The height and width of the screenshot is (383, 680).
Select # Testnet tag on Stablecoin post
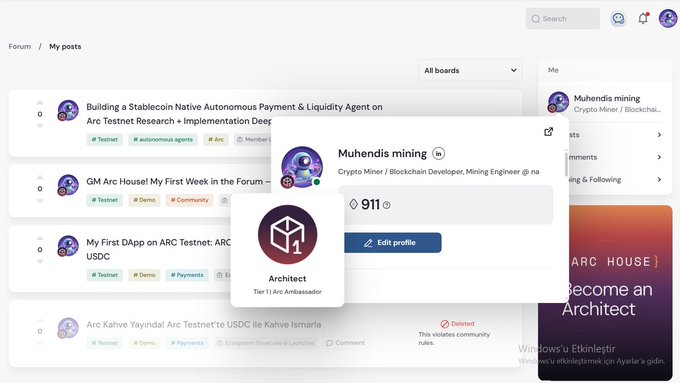tap(105, 140)
